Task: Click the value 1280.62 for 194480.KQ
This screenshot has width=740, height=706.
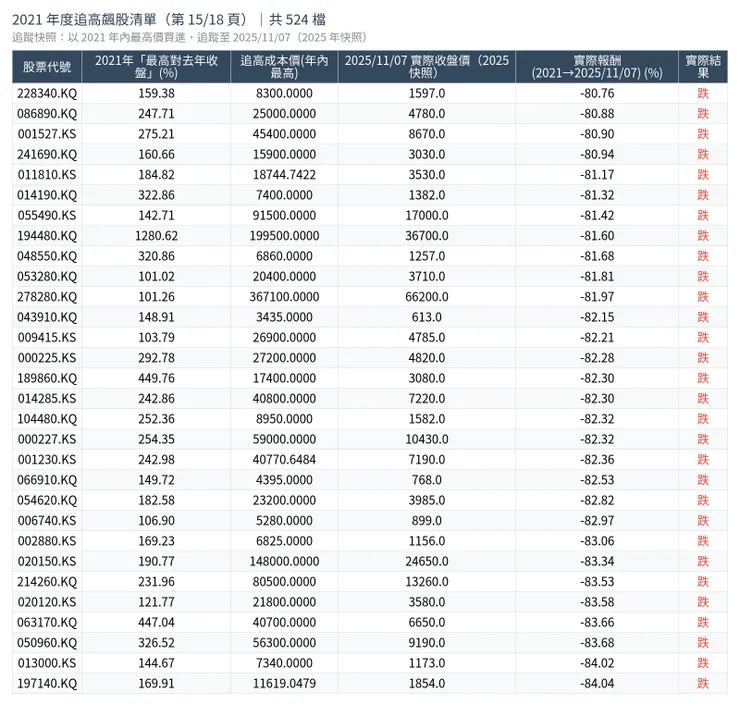Action: click(156, 235)
